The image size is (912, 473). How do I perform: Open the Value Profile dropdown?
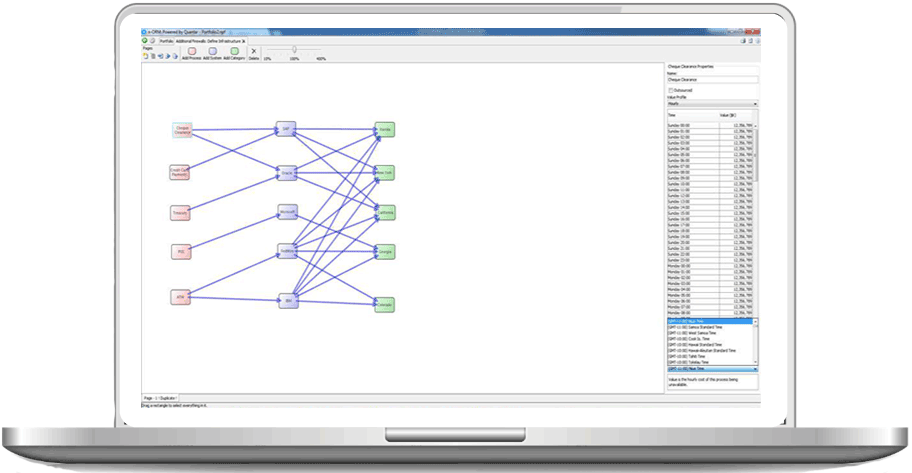(x=712, y=104)
